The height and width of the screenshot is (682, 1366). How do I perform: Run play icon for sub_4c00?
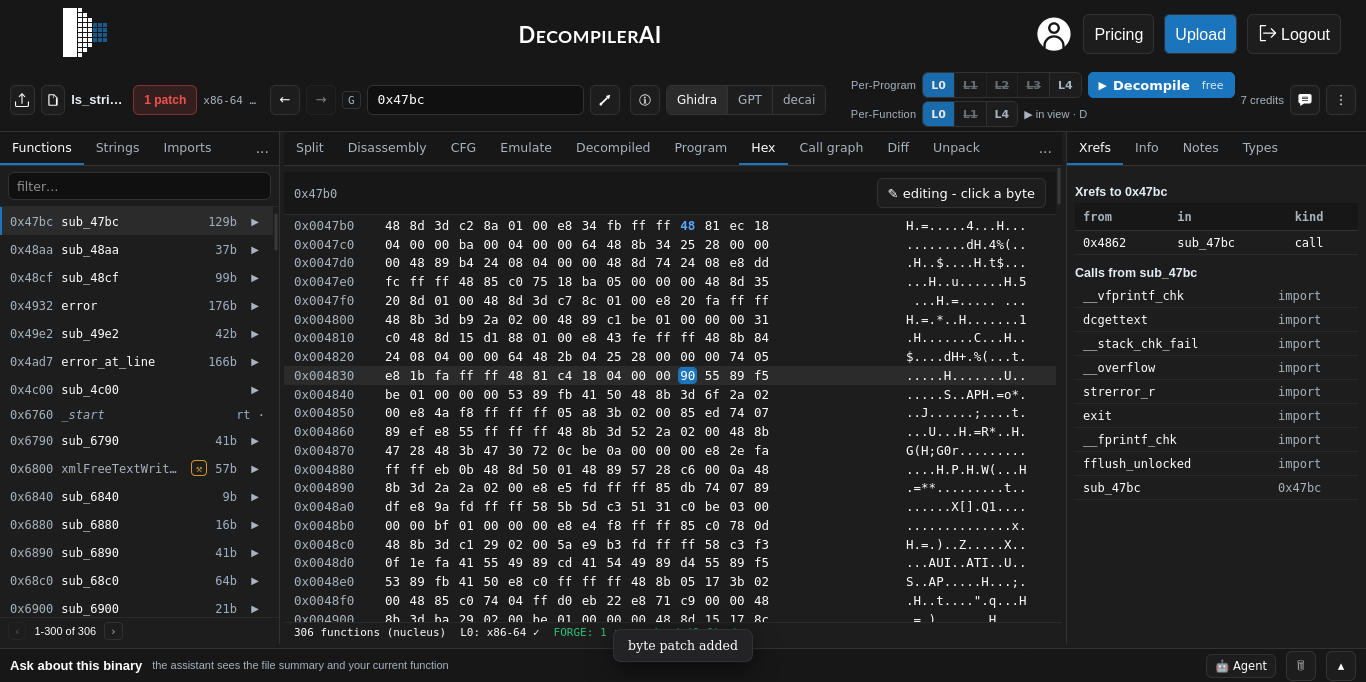tap(255, 390)
